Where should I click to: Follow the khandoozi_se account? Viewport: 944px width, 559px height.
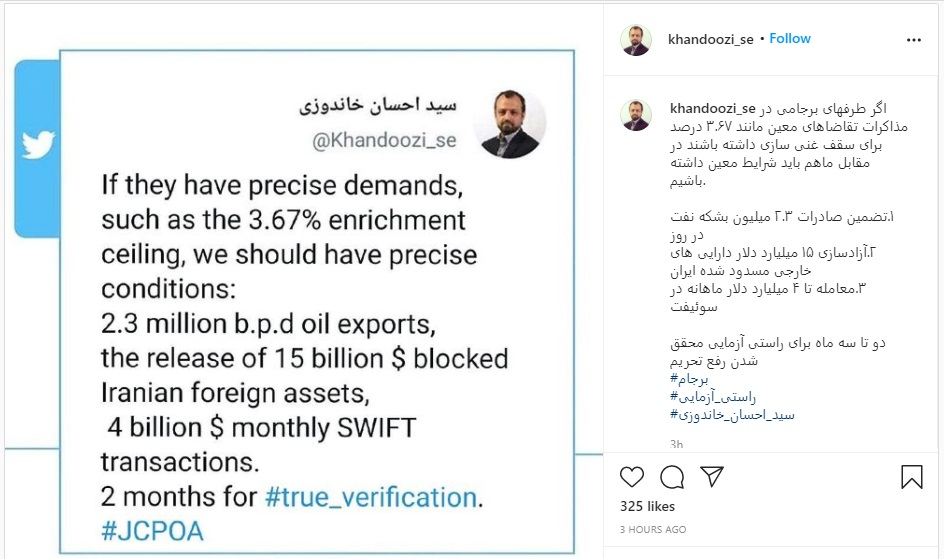coord(790,38)
